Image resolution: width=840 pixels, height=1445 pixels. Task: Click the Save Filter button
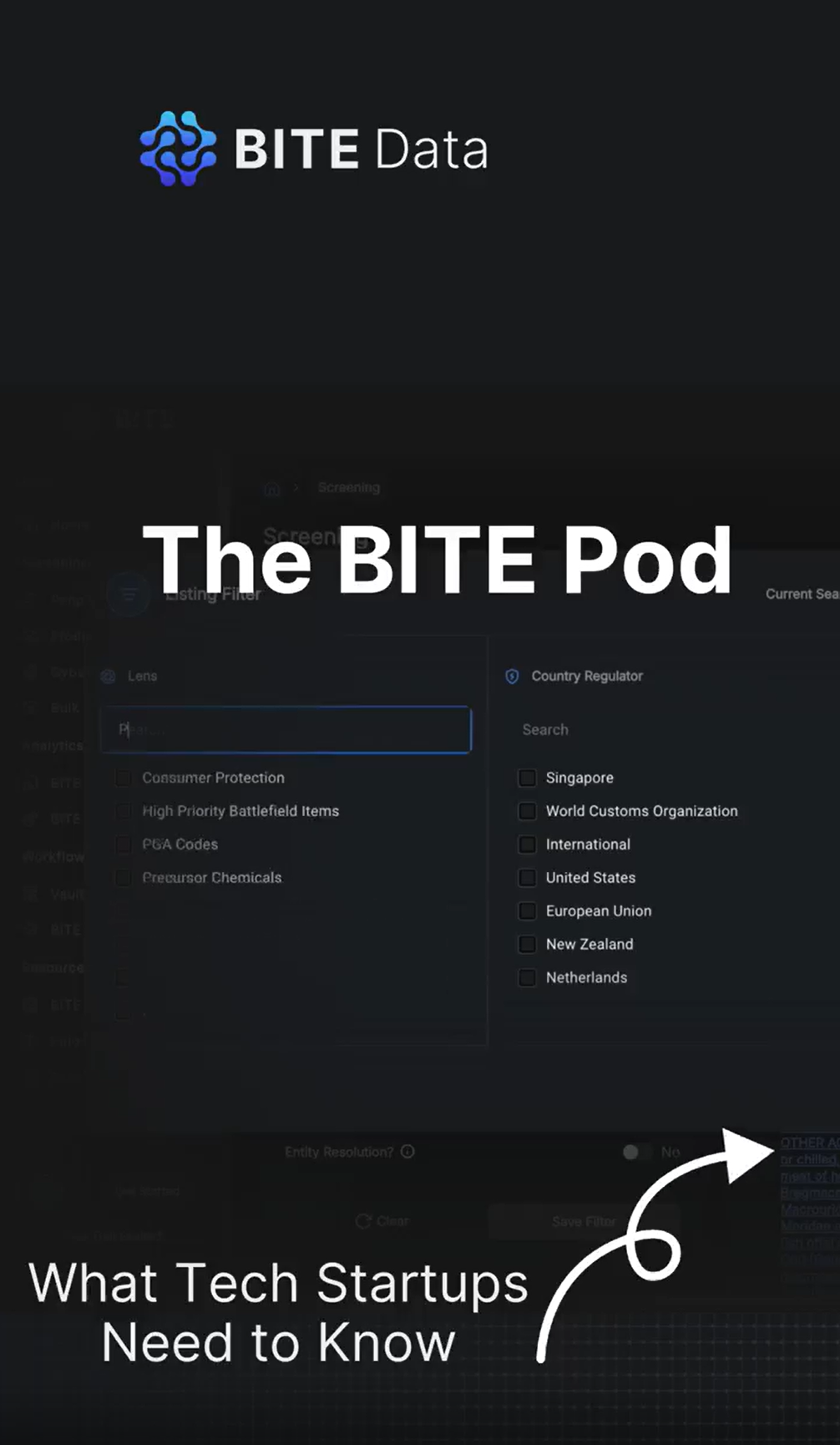tap(584, 1221)
